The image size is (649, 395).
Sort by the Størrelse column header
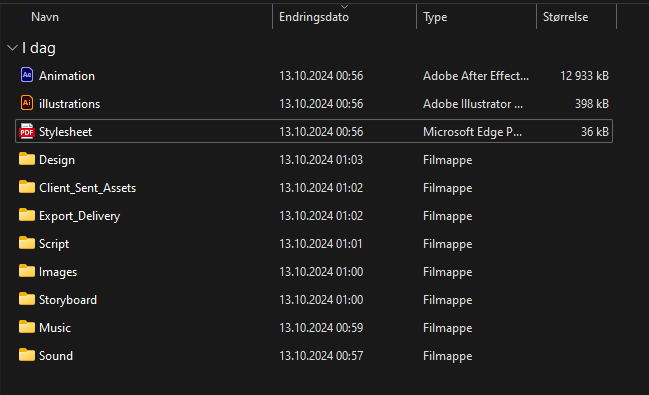[x=565, y=17]
